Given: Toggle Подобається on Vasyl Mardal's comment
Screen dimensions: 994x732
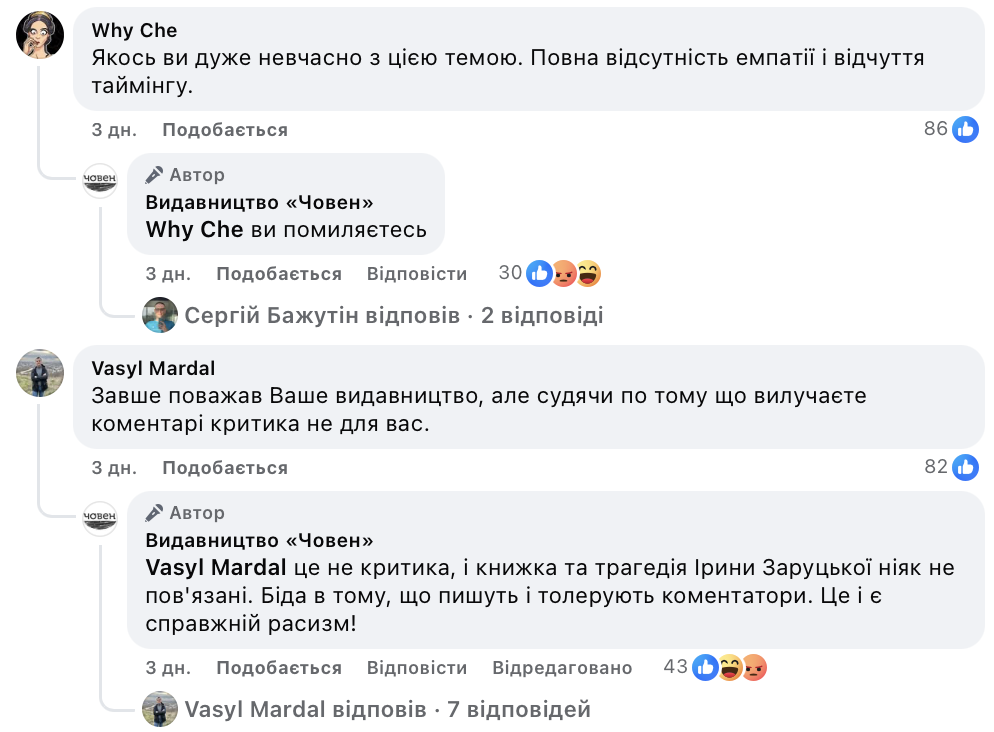Looking at the screenshot, I should (225, 468).
